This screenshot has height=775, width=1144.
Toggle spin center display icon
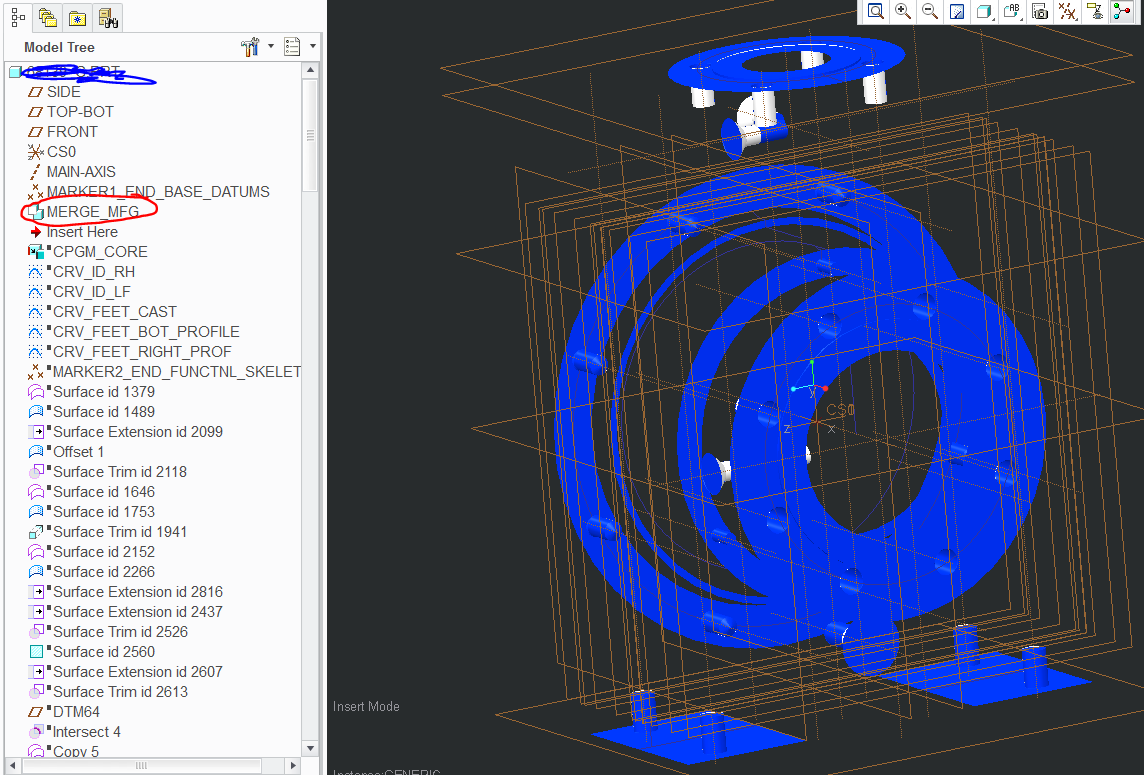click(1122, 11)
